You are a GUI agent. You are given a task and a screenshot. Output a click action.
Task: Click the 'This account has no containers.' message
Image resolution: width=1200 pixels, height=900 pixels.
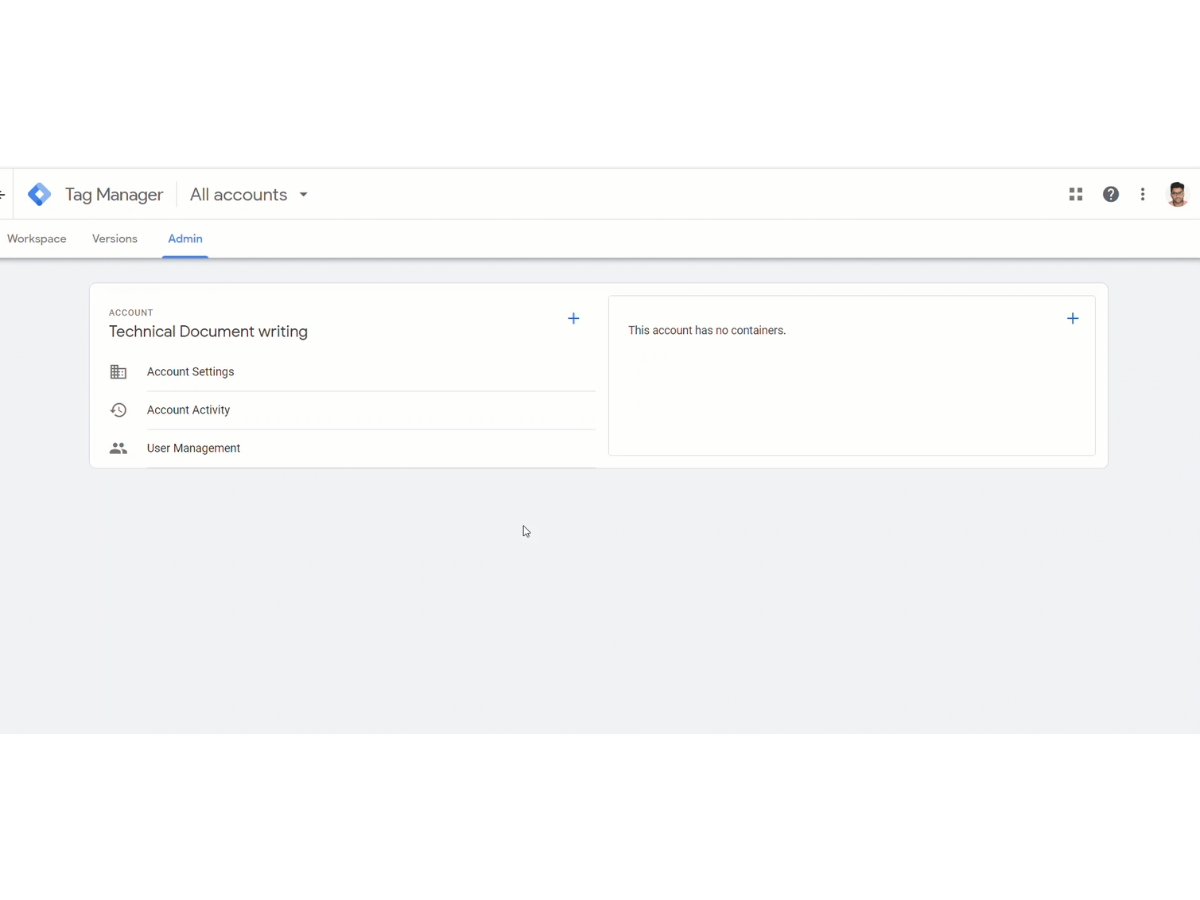pyautogui.click(x=707, y=330)
